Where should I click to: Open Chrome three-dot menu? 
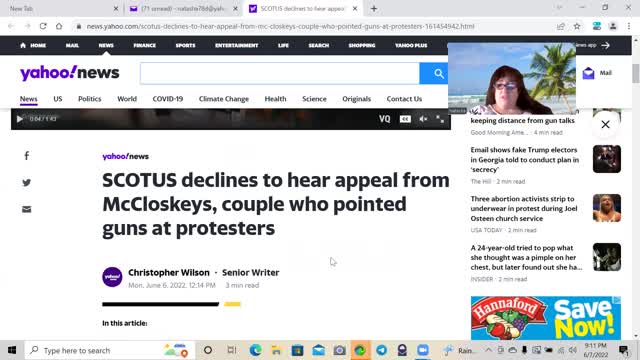point(629,26)
